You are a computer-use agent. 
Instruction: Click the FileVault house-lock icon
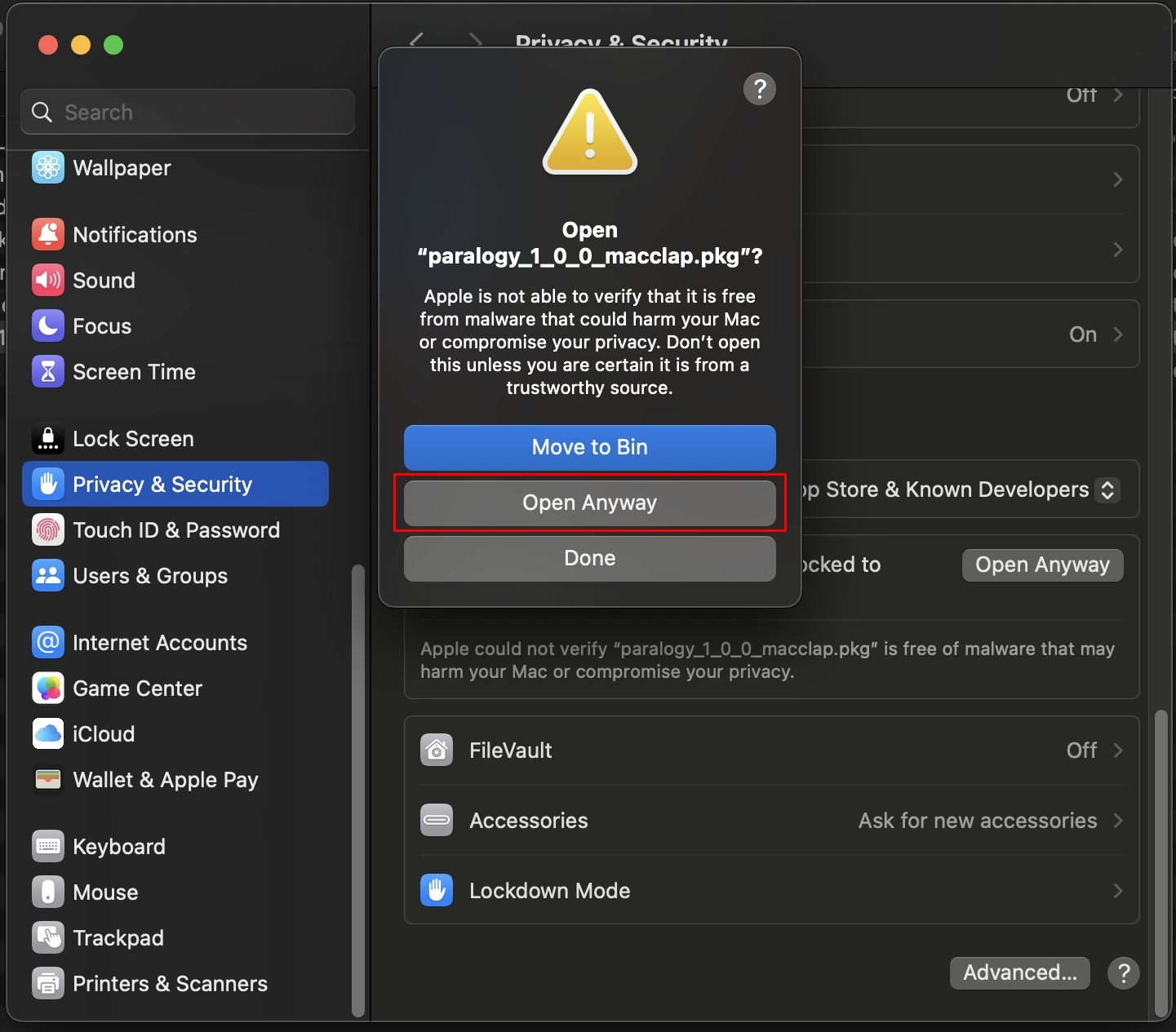tap(437, 751)
